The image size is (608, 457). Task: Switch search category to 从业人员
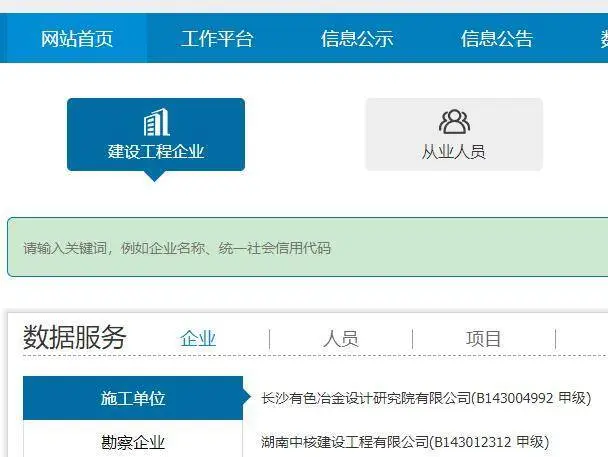click(x=454, y=134)
